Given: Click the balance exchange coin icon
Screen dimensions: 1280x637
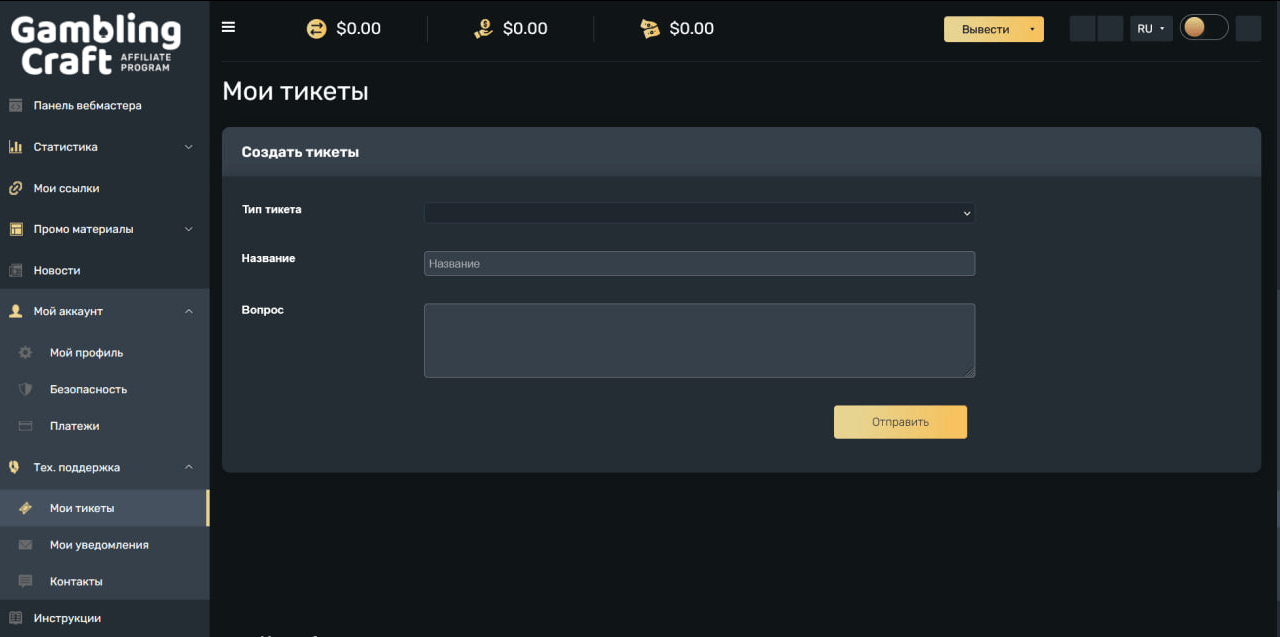Looking at the screenshot, I should [x=317, y=29].
